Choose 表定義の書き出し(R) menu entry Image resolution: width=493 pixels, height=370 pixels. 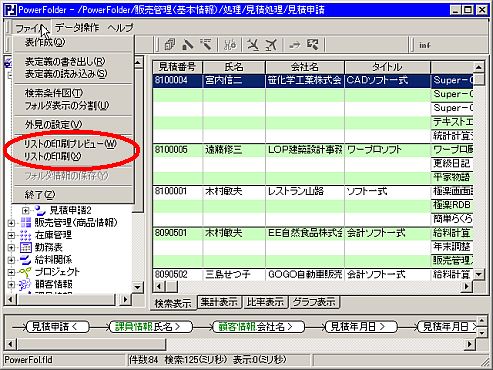[x=73, y=61]
